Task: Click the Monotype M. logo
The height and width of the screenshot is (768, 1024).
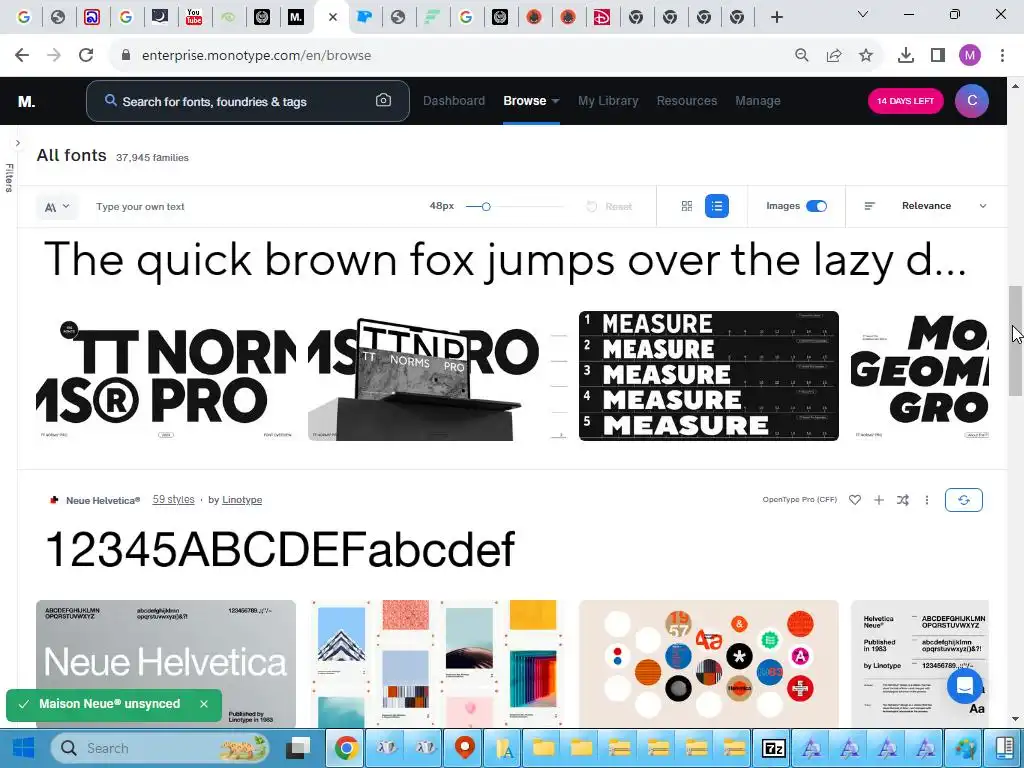Action: 26,101
